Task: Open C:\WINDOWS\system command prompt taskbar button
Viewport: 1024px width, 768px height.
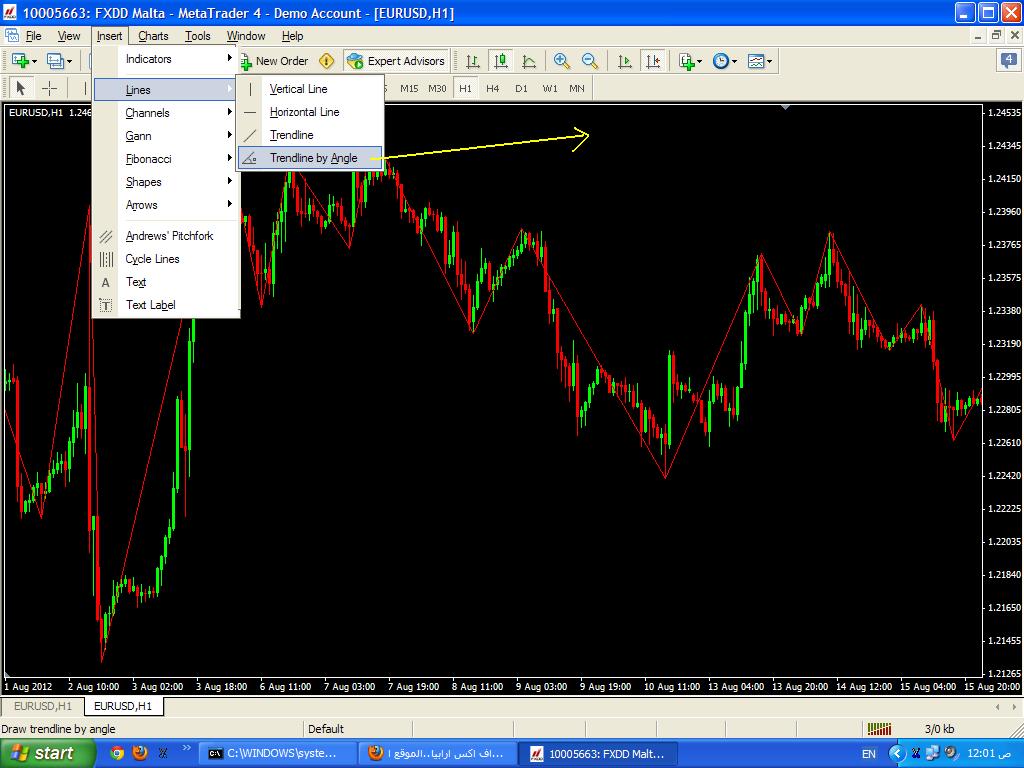Action: pyautogui.click(x=277, y=753)
